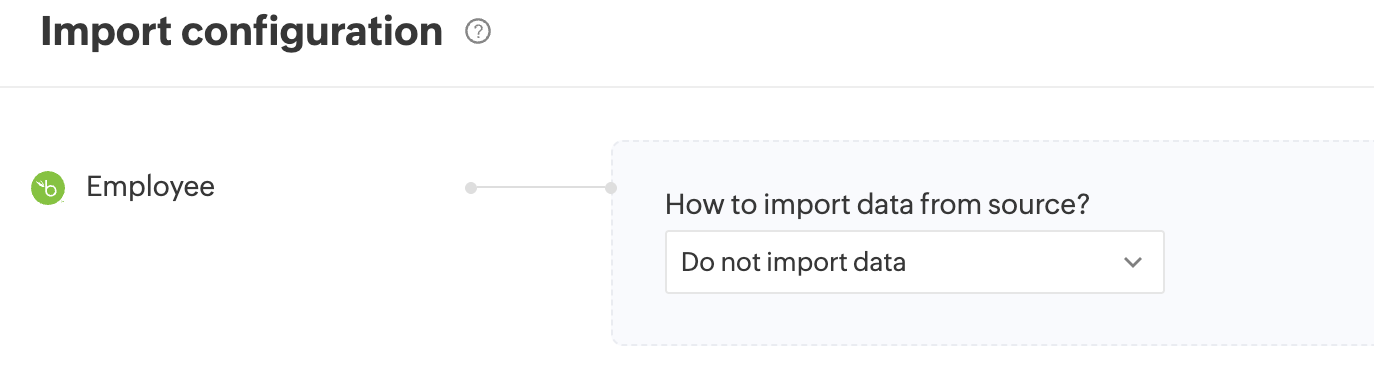Click the green BambooHR logo icon

tap(48, 188)
